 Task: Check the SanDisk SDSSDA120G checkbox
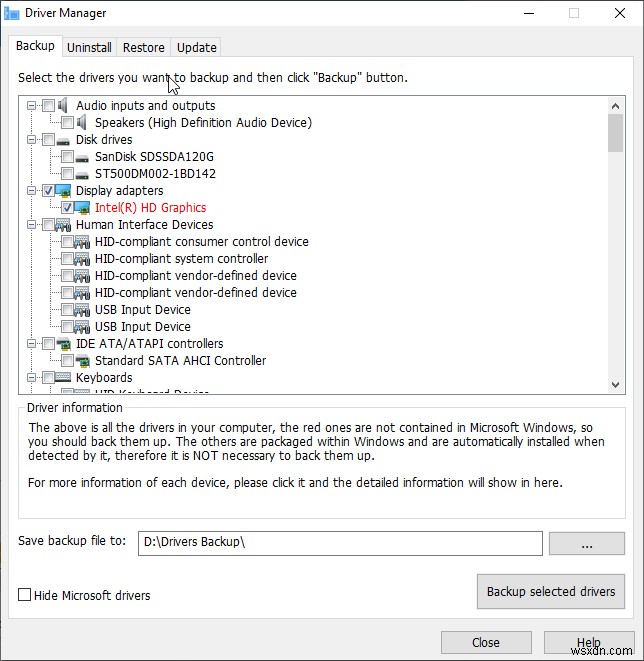click(x=67, y=156)
